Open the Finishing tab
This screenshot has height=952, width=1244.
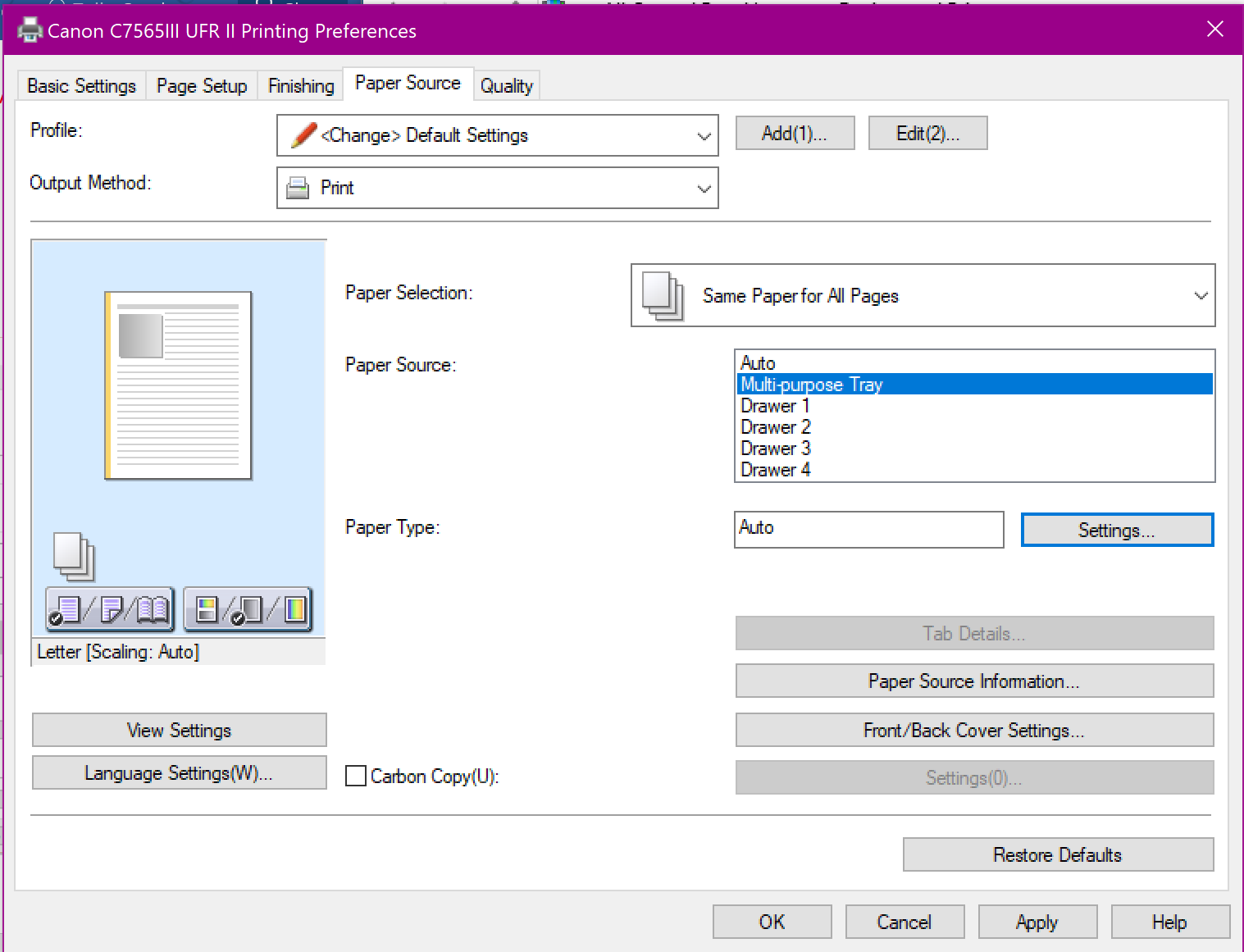point(301,85)
